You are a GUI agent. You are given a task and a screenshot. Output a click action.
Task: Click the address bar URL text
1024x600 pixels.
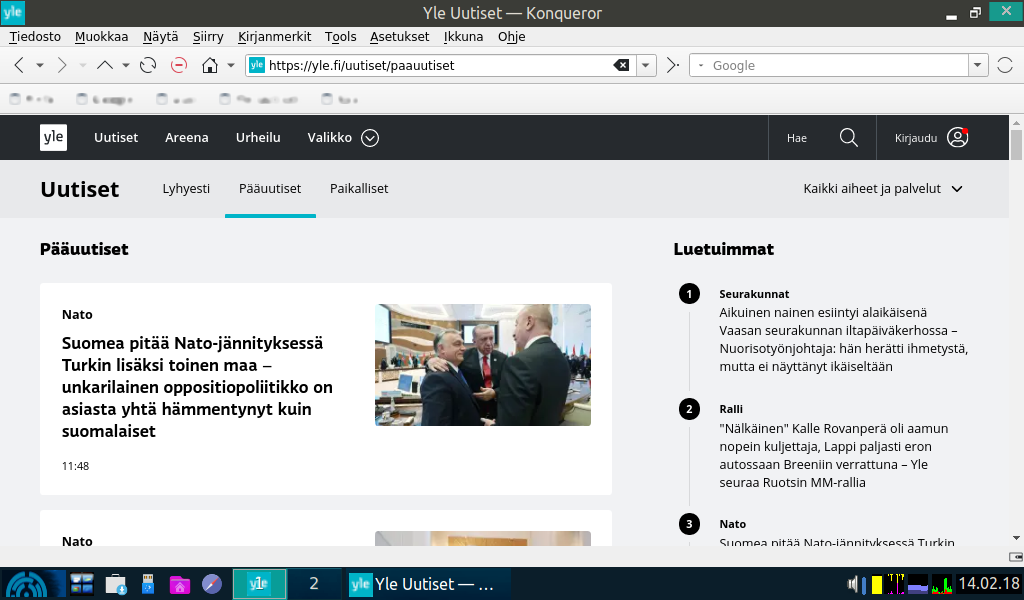coord(361,65)
